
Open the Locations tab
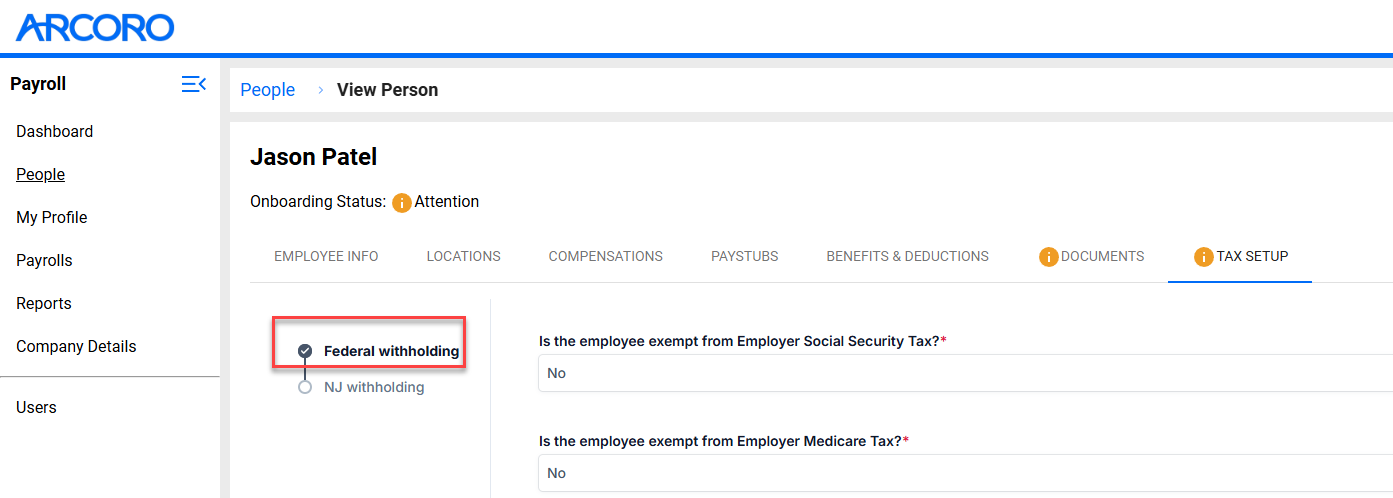pyautogui.click(x=464, y=256)
